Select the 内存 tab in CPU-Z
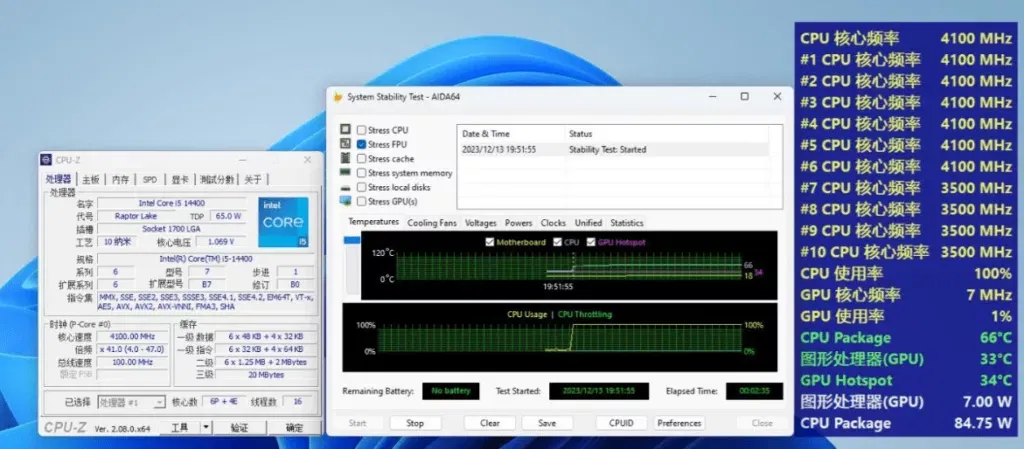 [120, 179]
